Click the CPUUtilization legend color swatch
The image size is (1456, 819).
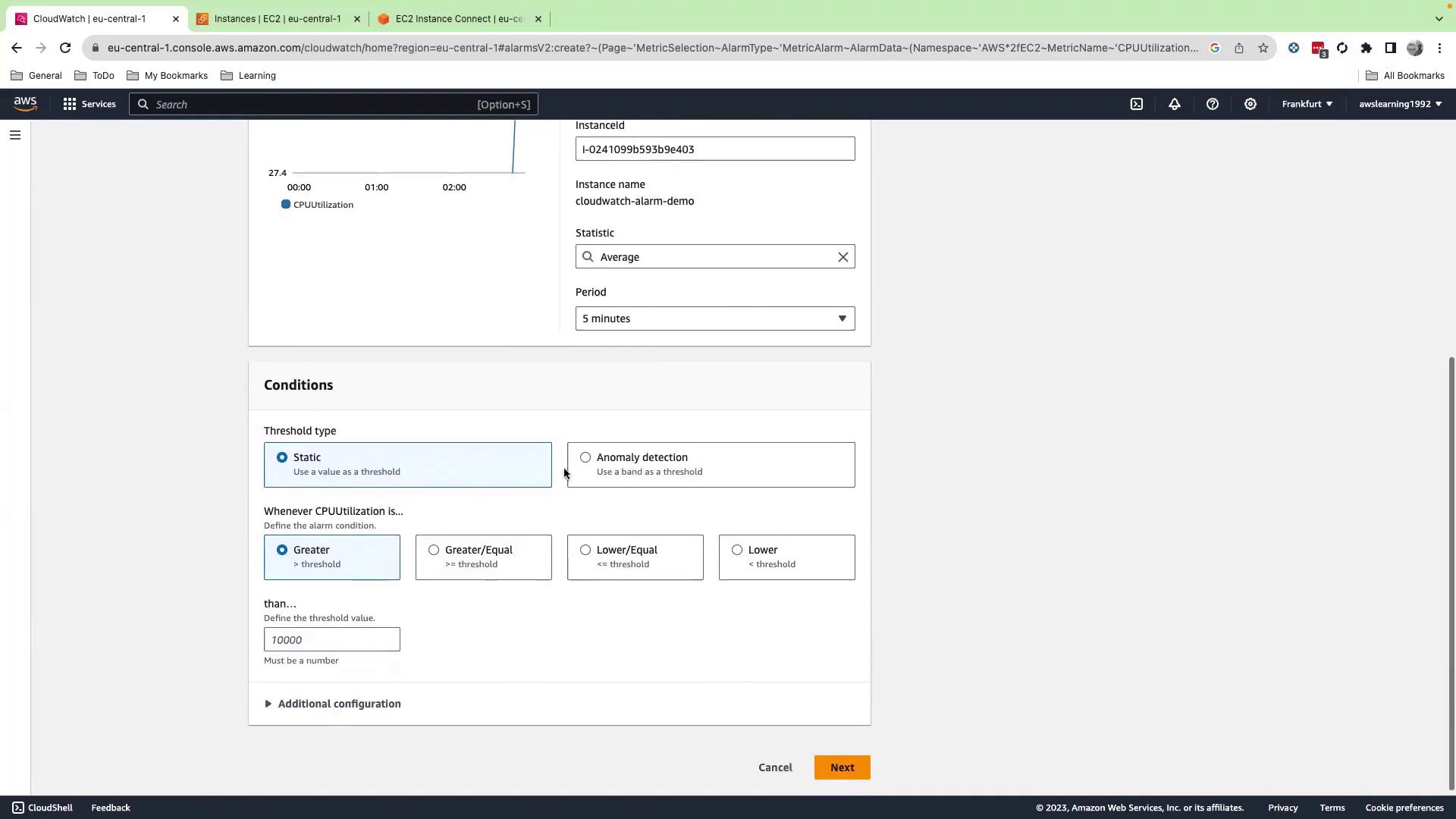coord(286,205)
